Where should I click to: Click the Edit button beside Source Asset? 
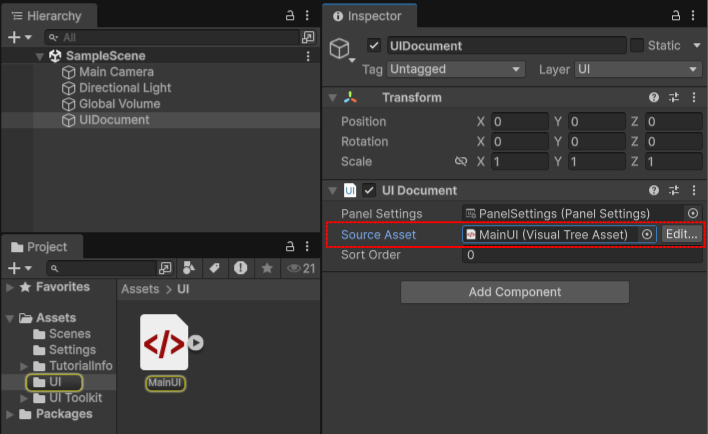[x=681, y=234]
